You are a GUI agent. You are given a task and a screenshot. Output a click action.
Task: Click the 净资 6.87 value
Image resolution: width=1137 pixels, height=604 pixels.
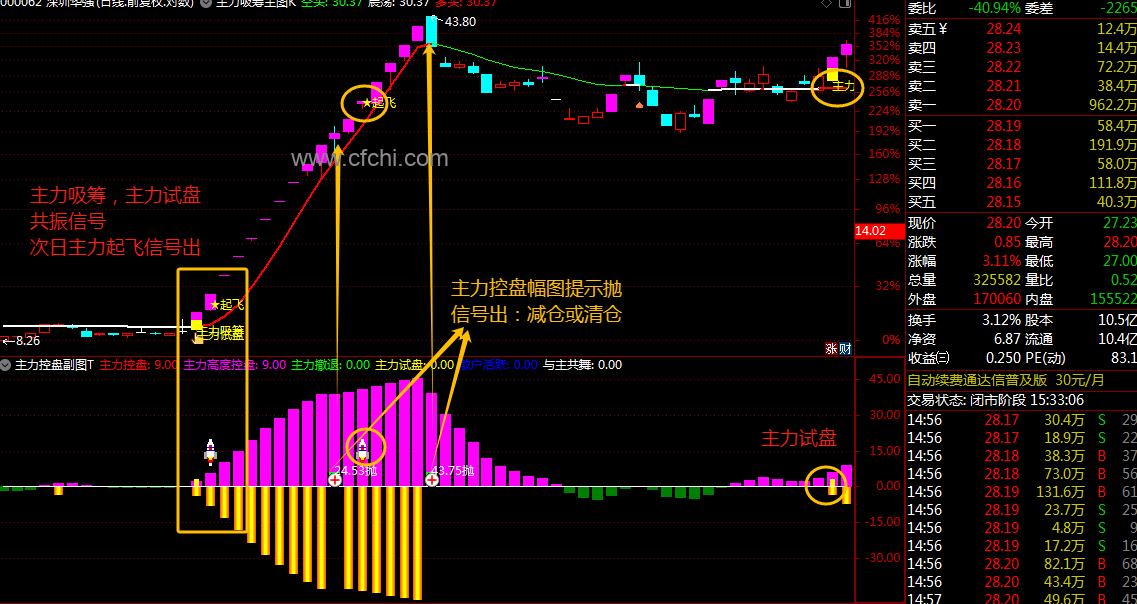pyautogui.click(x=1007, y=339)
